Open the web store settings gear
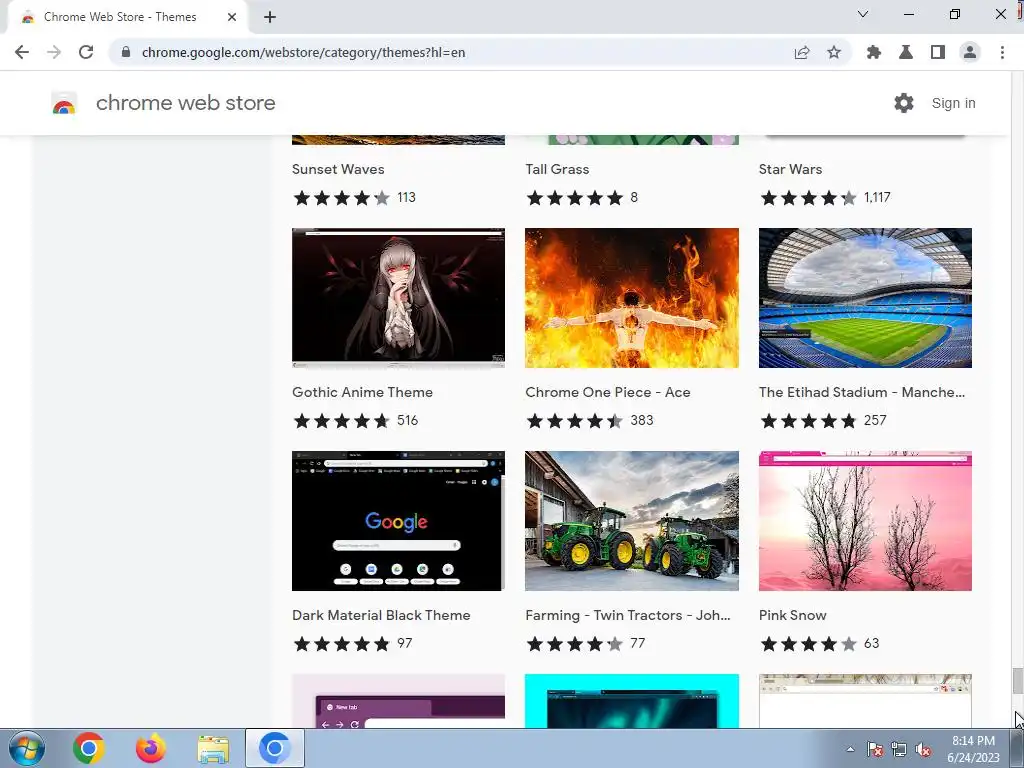Image resolution: width=1024 pixels, height=768 pixels. [904, 103]
